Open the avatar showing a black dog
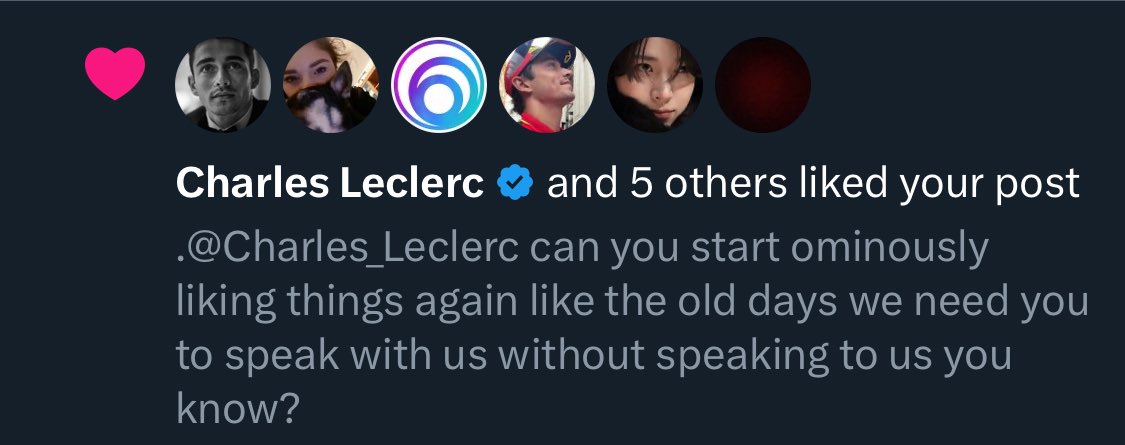This screenshot has height=445, width=1125. point(331,85)
